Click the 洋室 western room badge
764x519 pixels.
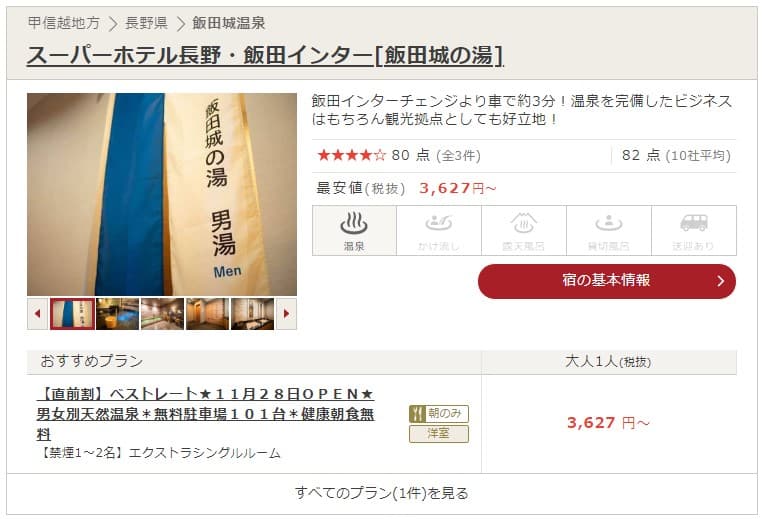(439, 434)
